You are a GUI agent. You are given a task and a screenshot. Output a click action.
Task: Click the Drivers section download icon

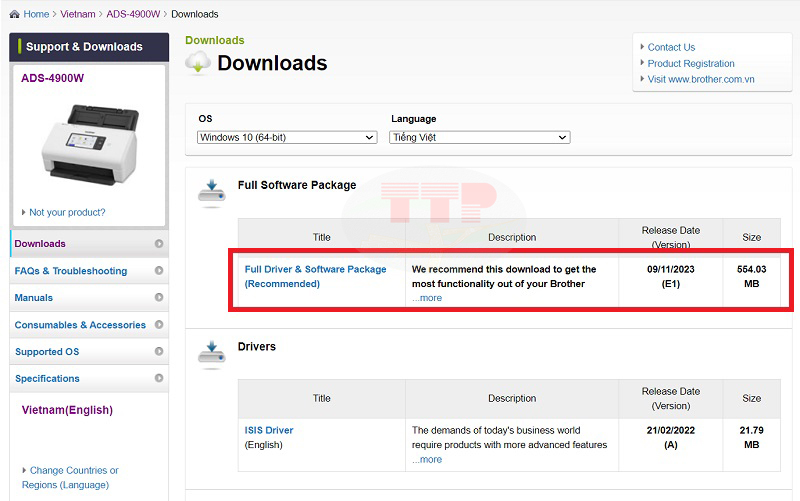click(x=211, y=352)
